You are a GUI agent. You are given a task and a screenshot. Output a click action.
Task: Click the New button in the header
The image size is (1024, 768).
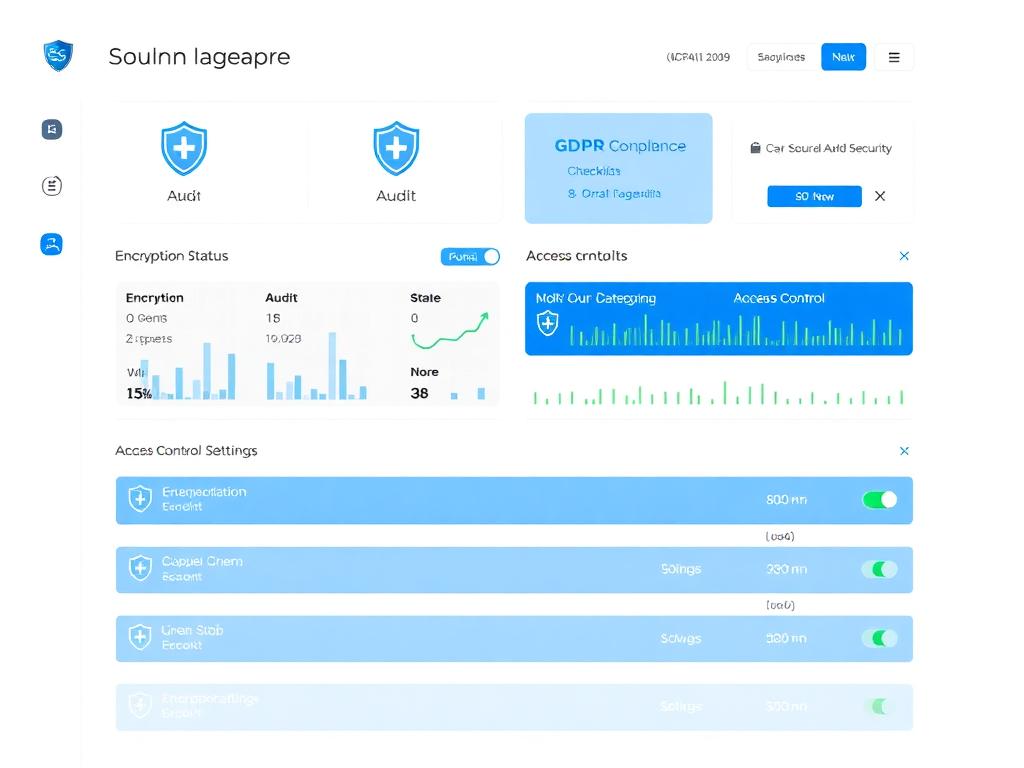[x=843, y=57]
